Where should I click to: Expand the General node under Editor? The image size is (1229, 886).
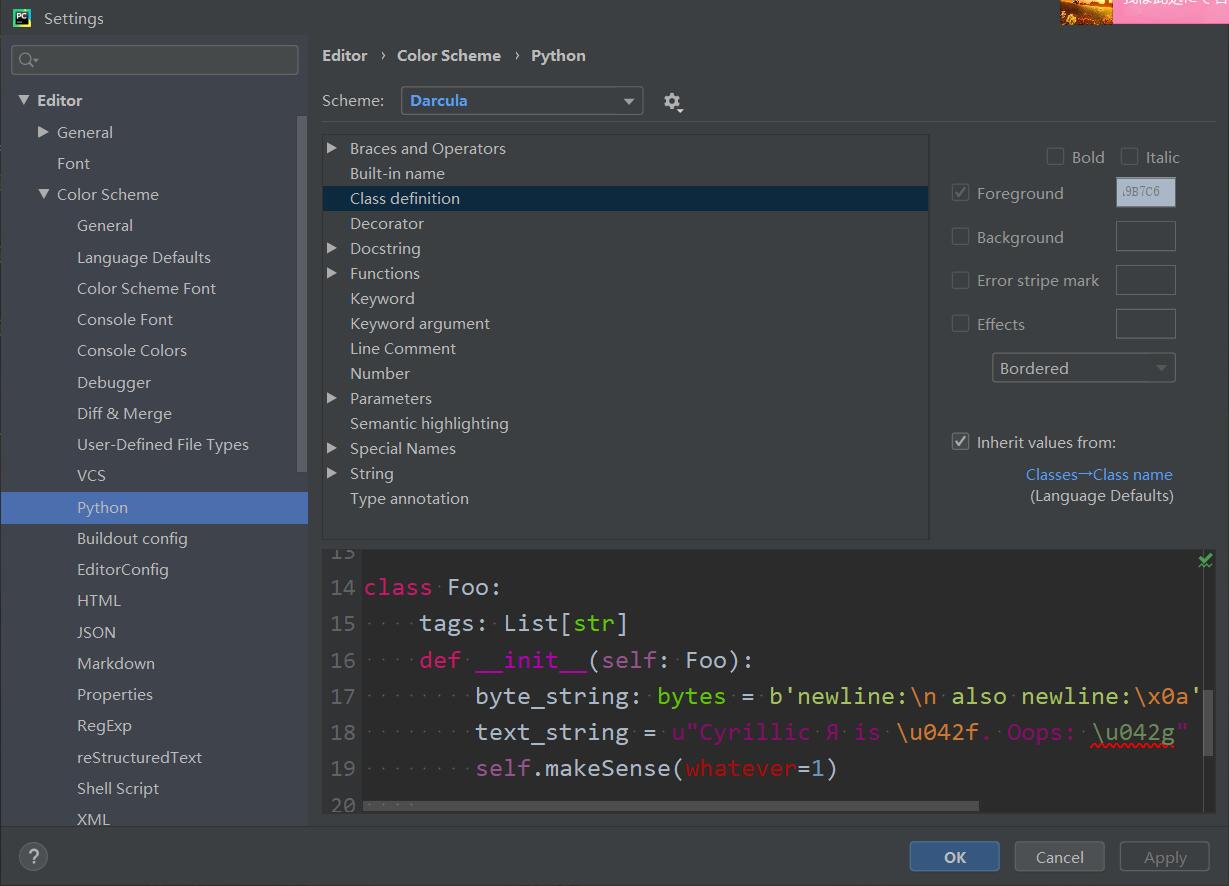pyautogui.click(x=43, y=132)
